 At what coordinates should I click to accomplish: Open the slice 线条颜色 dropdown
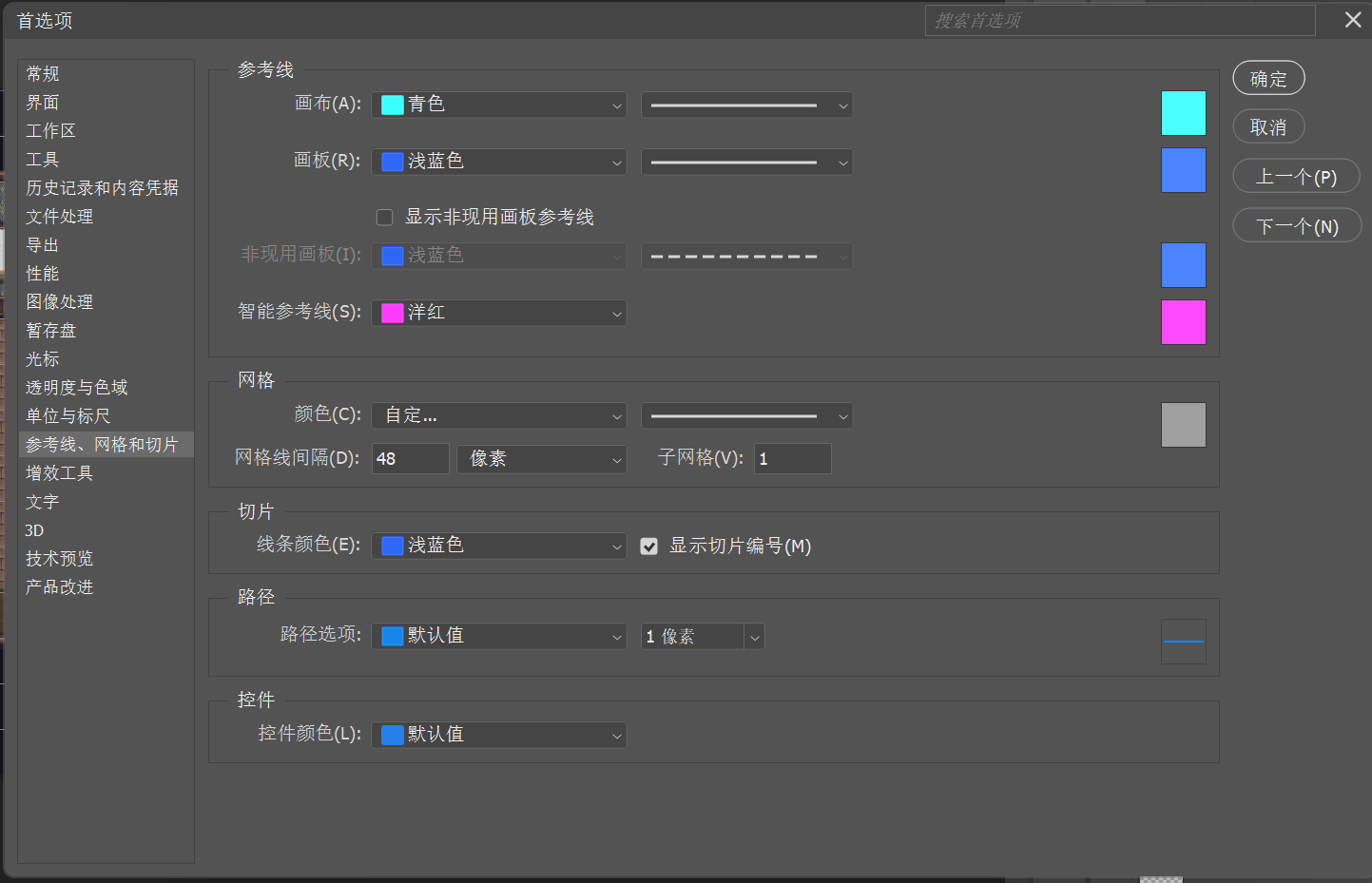pos(499,546)
